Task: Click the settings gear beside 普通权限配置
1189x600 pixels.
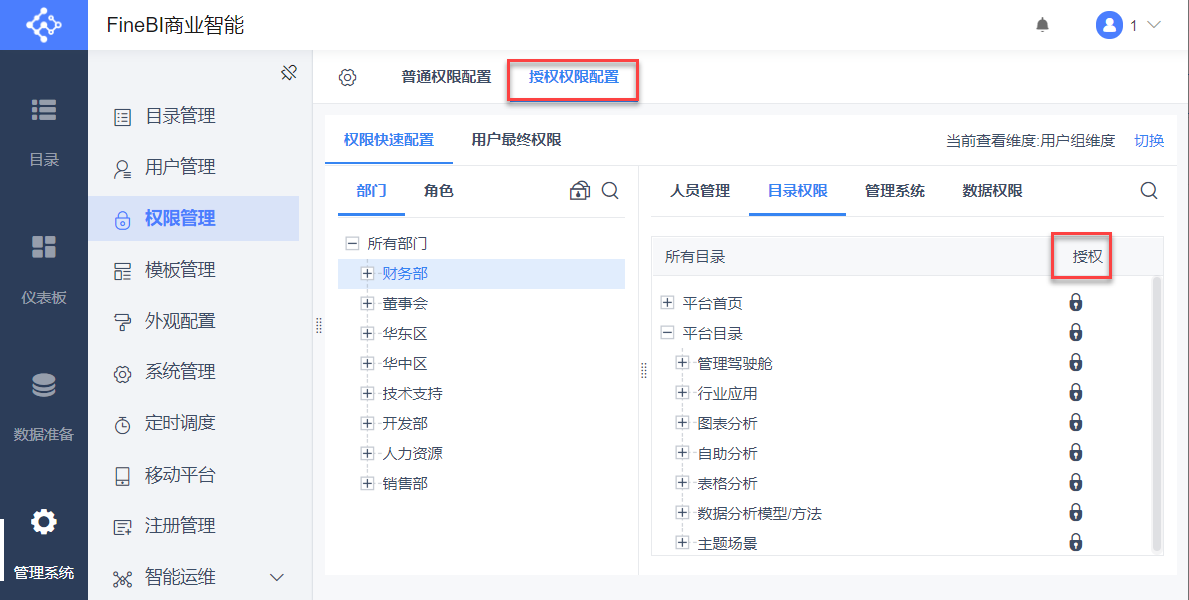Action: pos(347,77)
